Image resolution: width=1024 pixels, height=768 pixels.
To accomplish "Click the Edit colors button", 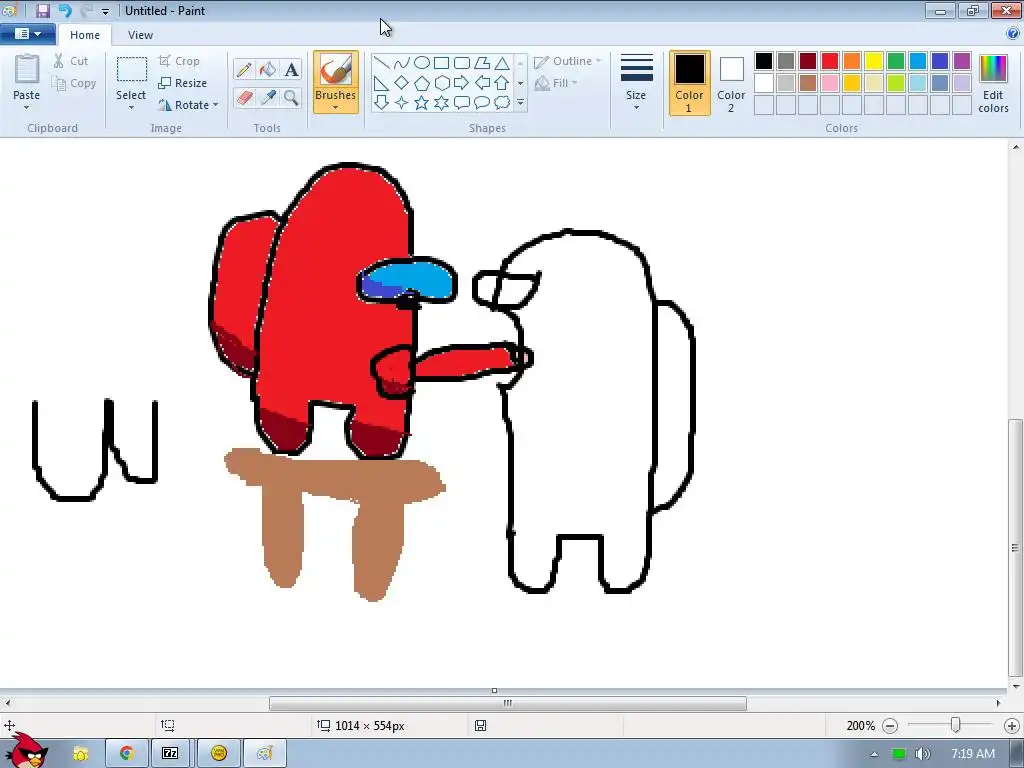I will coord(993,84).
